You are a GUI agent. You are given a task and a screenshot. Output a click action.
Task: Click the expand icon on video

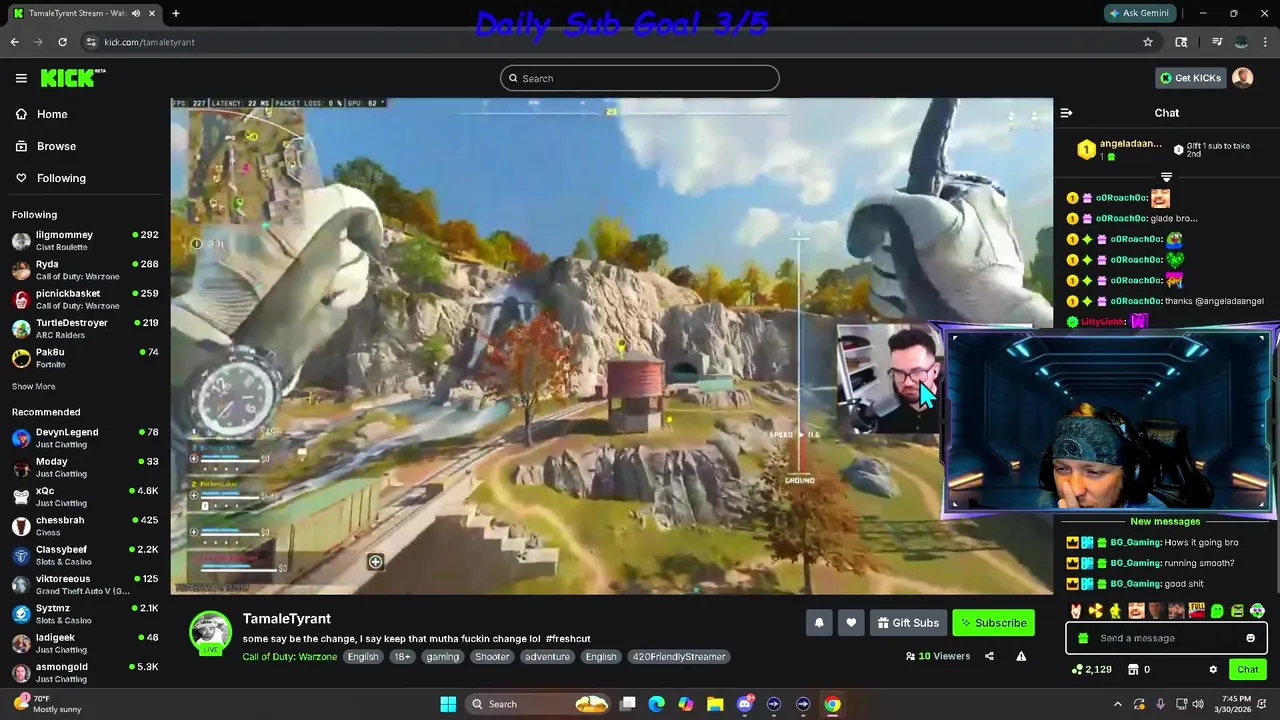point(375,562)
